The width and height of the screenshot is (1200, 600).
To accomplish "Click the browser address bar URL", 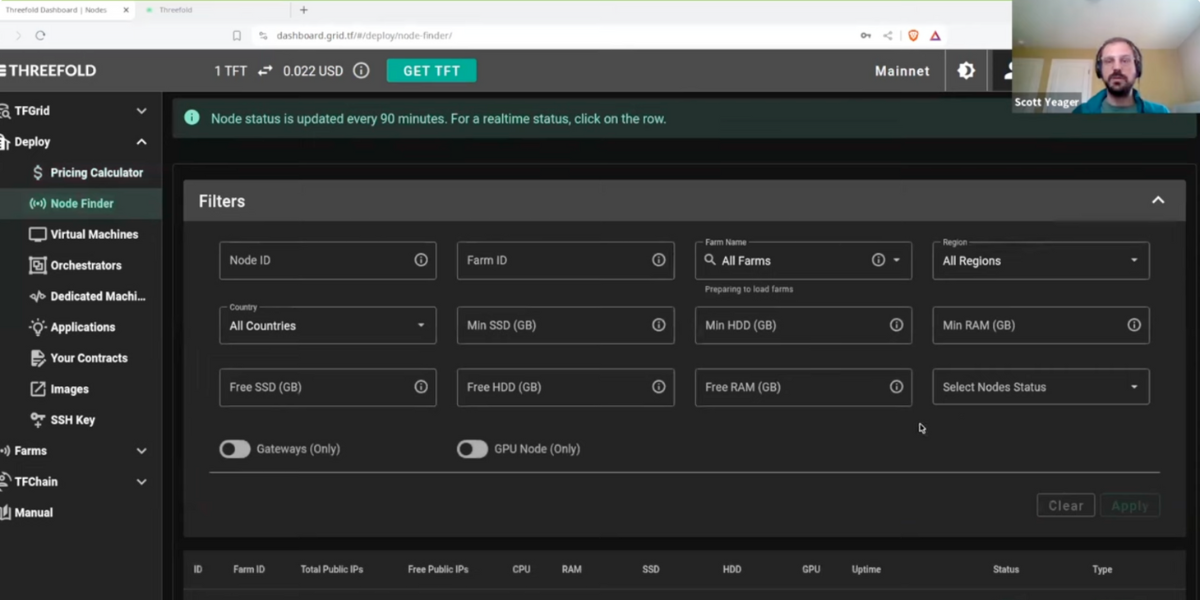I will coord(364,35).
